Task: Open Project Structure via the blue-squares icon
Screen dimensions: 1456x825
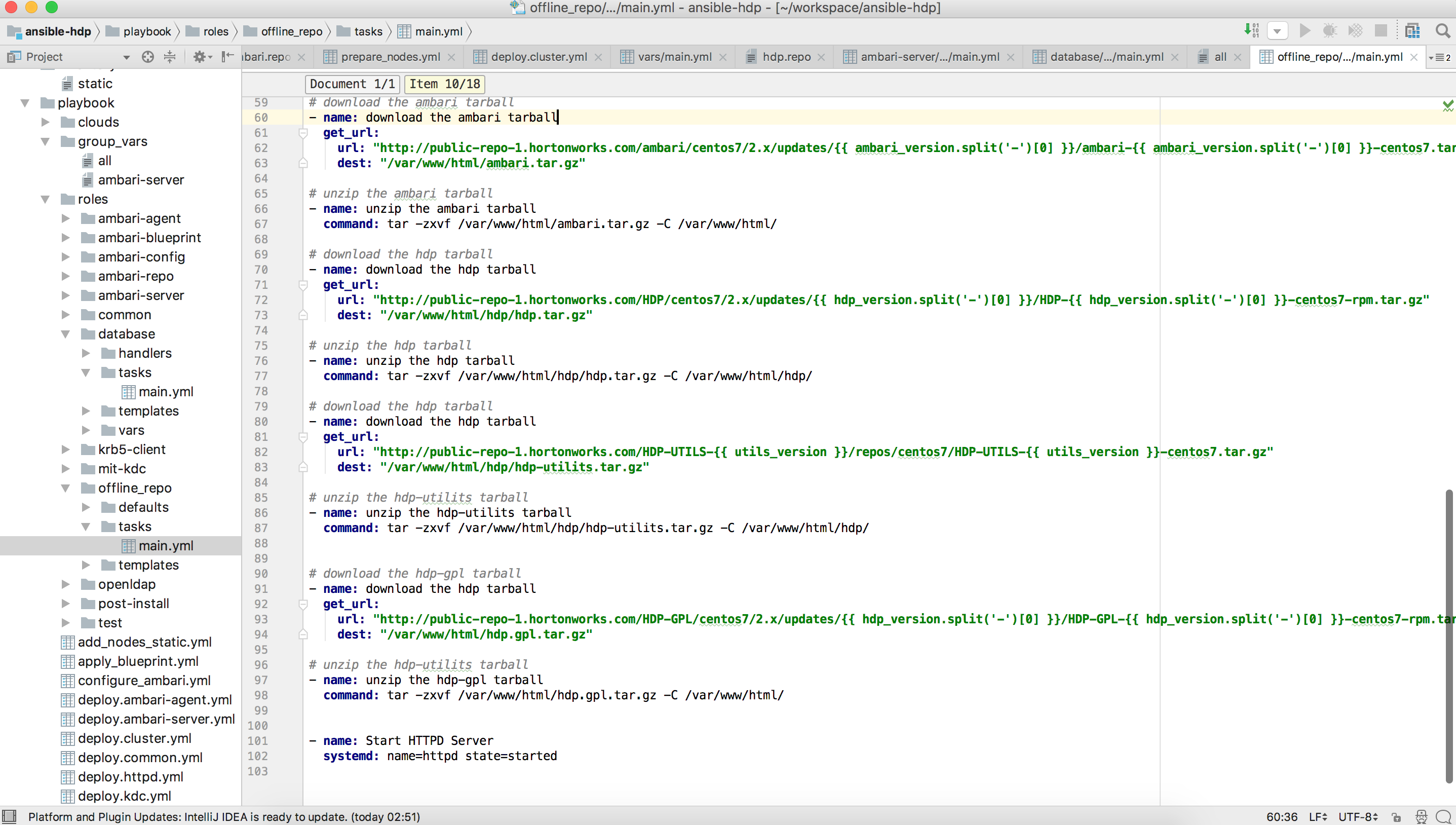Action: [x=1412, y=30]
